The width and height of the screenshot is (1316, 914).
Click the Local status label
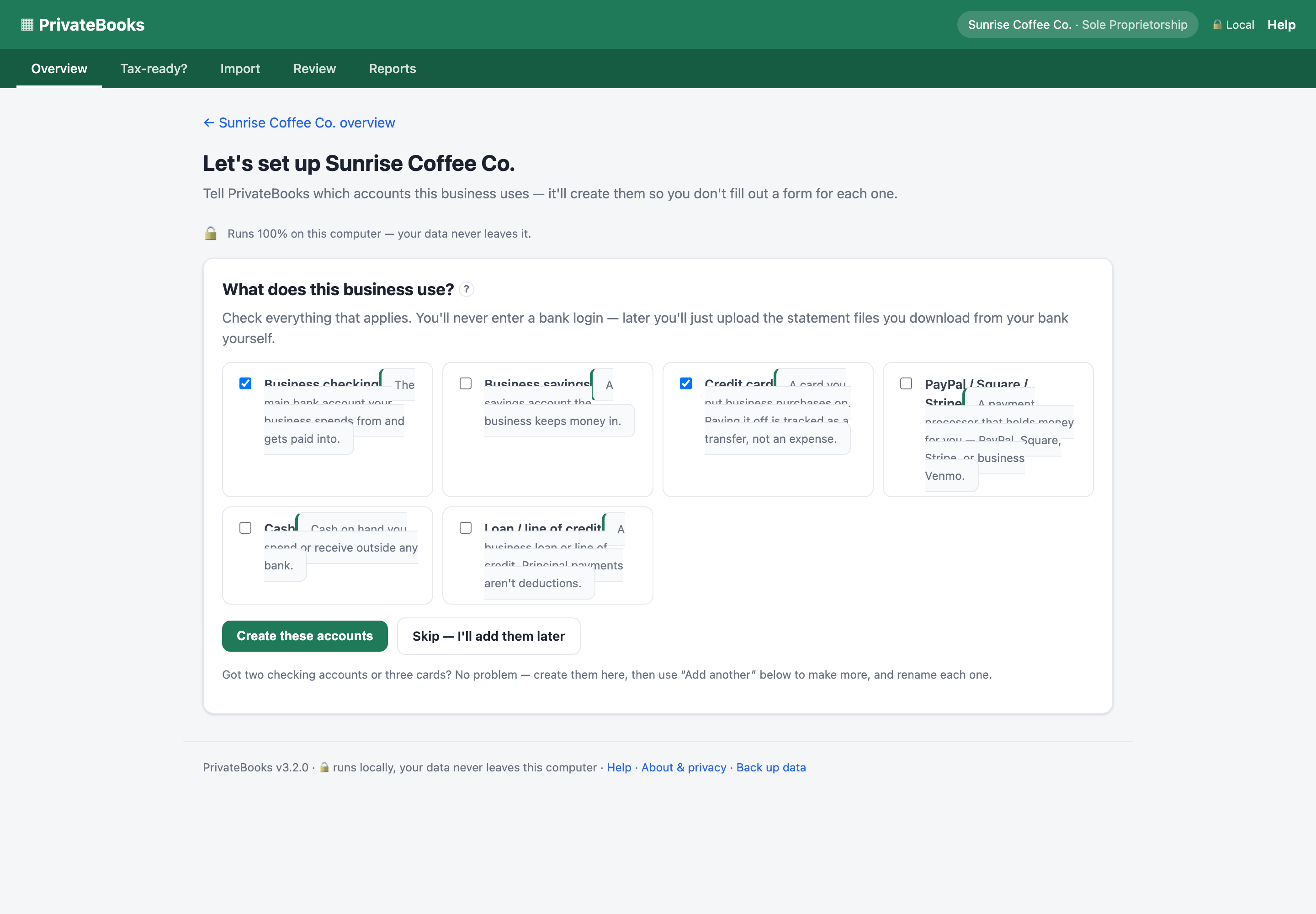click(x=1240, y=25)
